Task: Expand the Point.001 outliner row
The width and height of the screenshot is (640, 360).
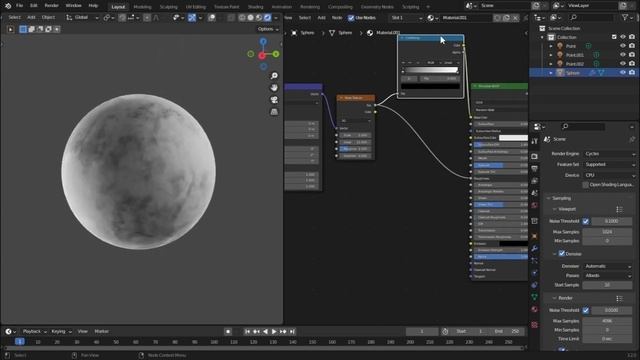Action: [x=551, y=55]
